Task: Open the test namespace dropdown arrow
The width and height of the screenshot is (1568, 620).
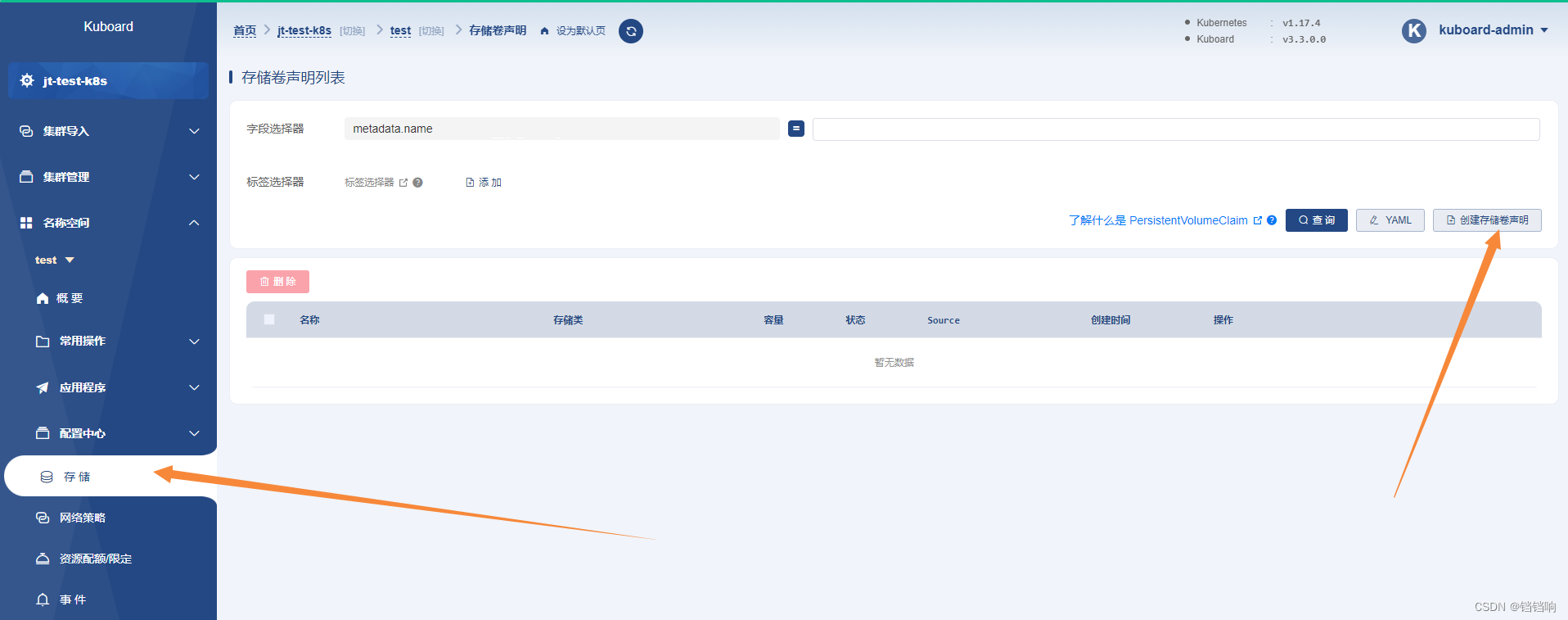Action: pyautogui.click(x=70, y=260)
